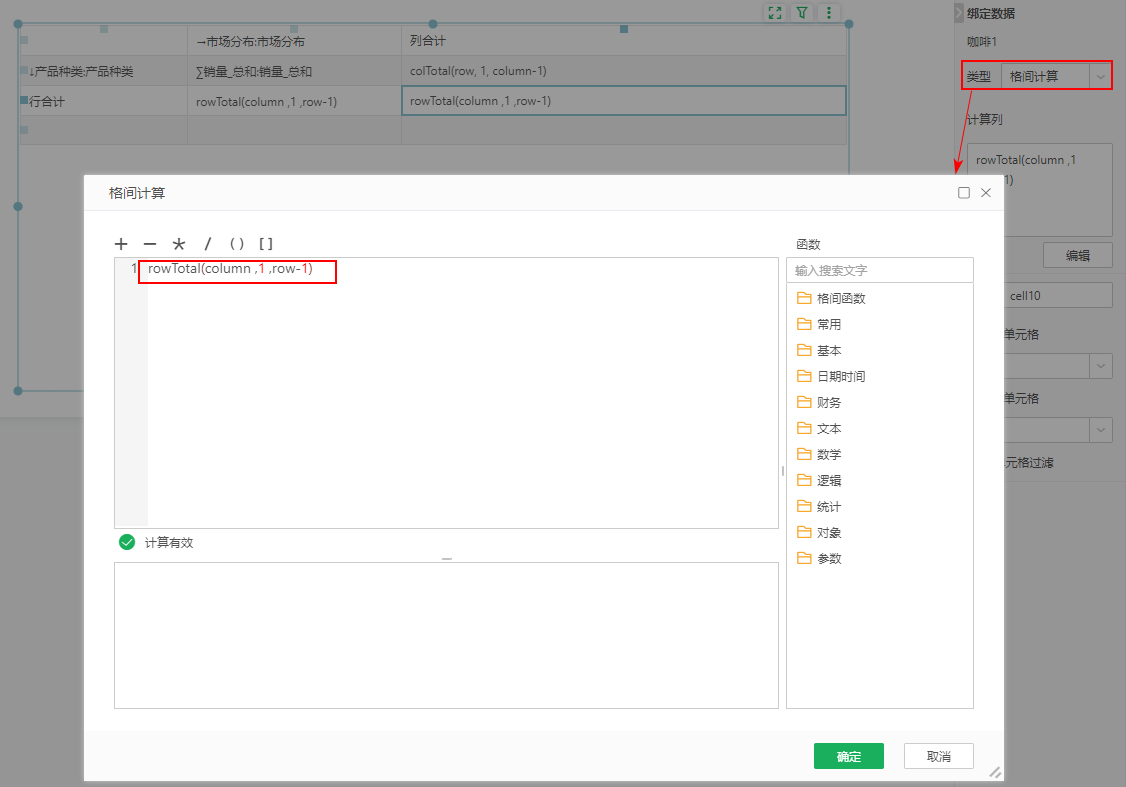This screenshot has width=1126, height=787.
Task: Select the highlighted rowTotal cell under 列合计
Action: [x=624, y=101]
